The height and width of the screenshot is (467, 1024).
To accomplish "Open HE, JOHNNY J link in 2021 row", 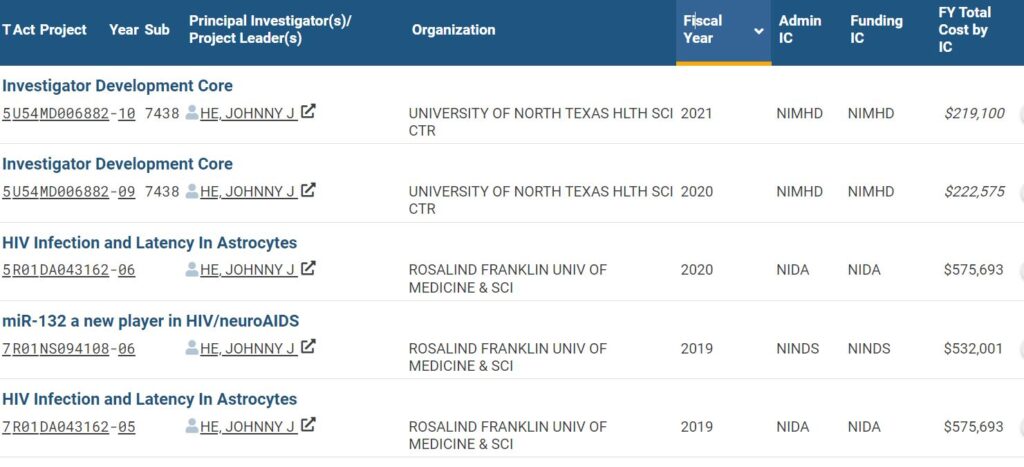I will (248, 113).
